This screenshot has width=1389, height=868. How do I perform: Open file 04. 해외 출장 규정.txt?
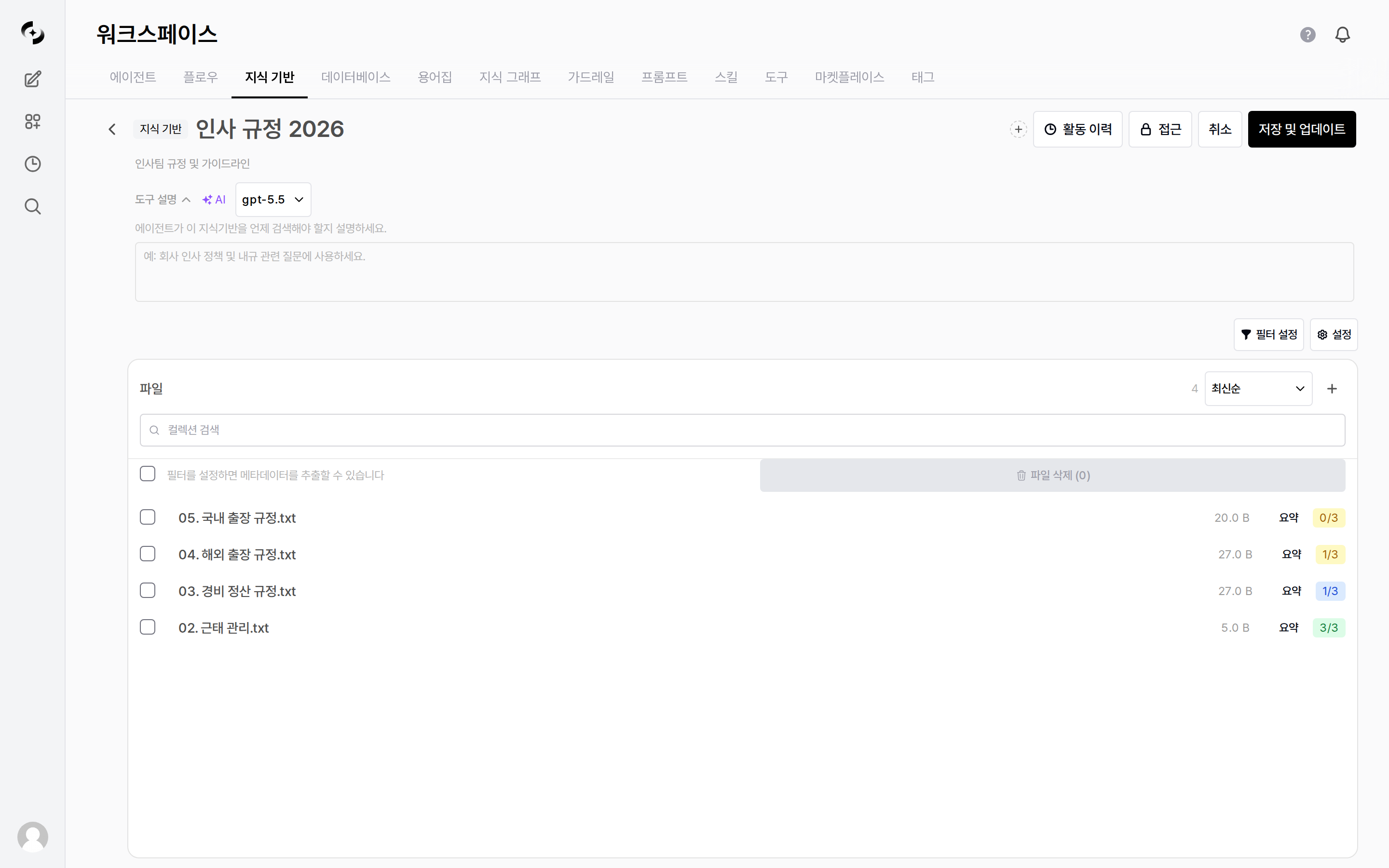237,555
